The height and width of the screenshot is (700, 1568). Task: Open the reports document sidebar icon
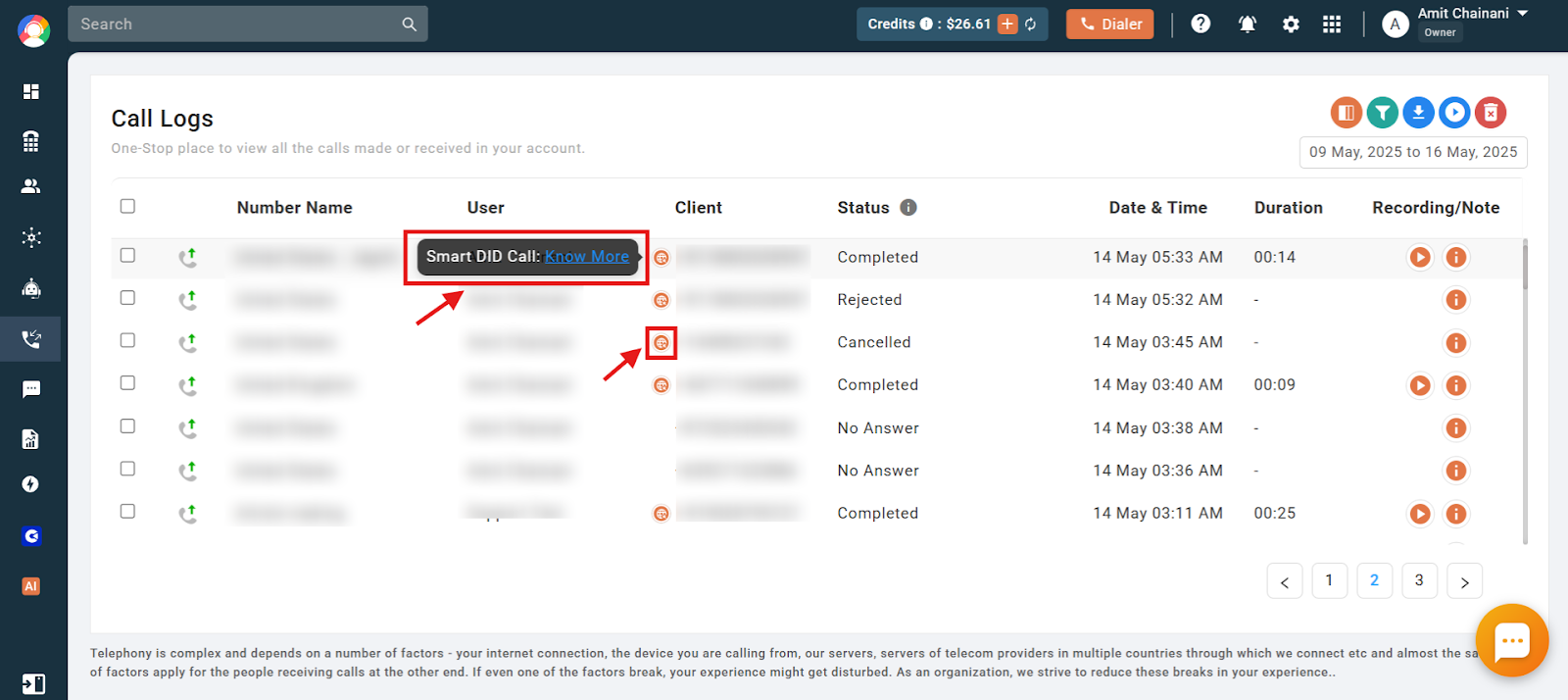31,438
